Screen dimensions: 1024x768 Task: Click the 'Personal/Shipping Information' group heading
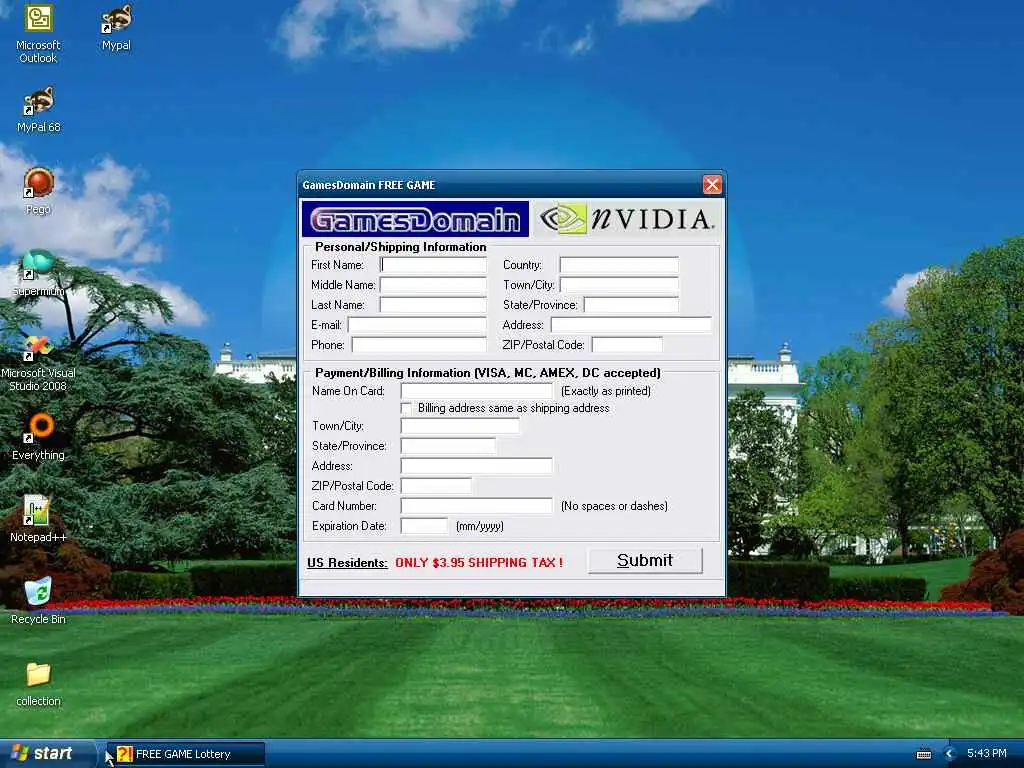coord(400,247)
